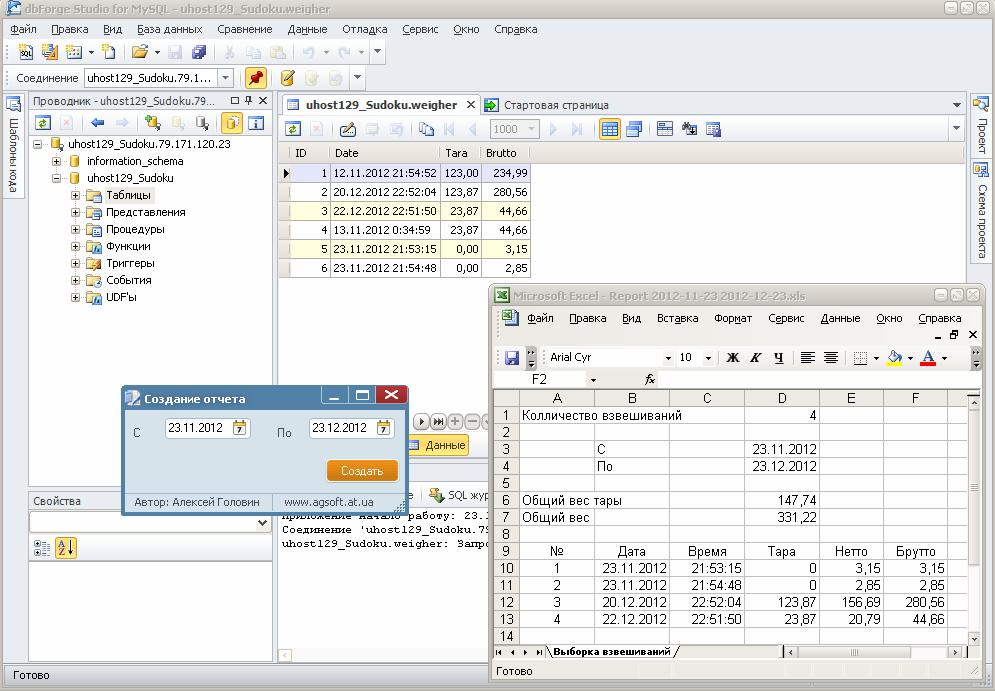Expand the information_schema database node
Viewport: 995px width, 691px height.
(x=56, y=161)
